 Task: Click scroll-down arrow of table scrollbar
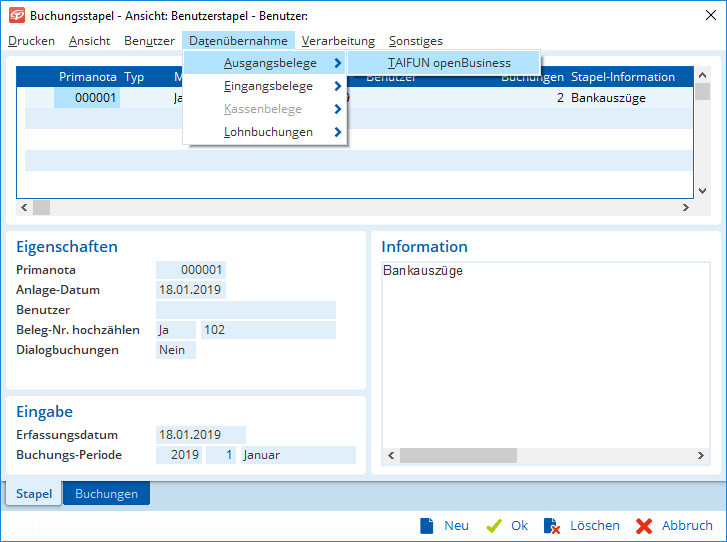(702, 191)
